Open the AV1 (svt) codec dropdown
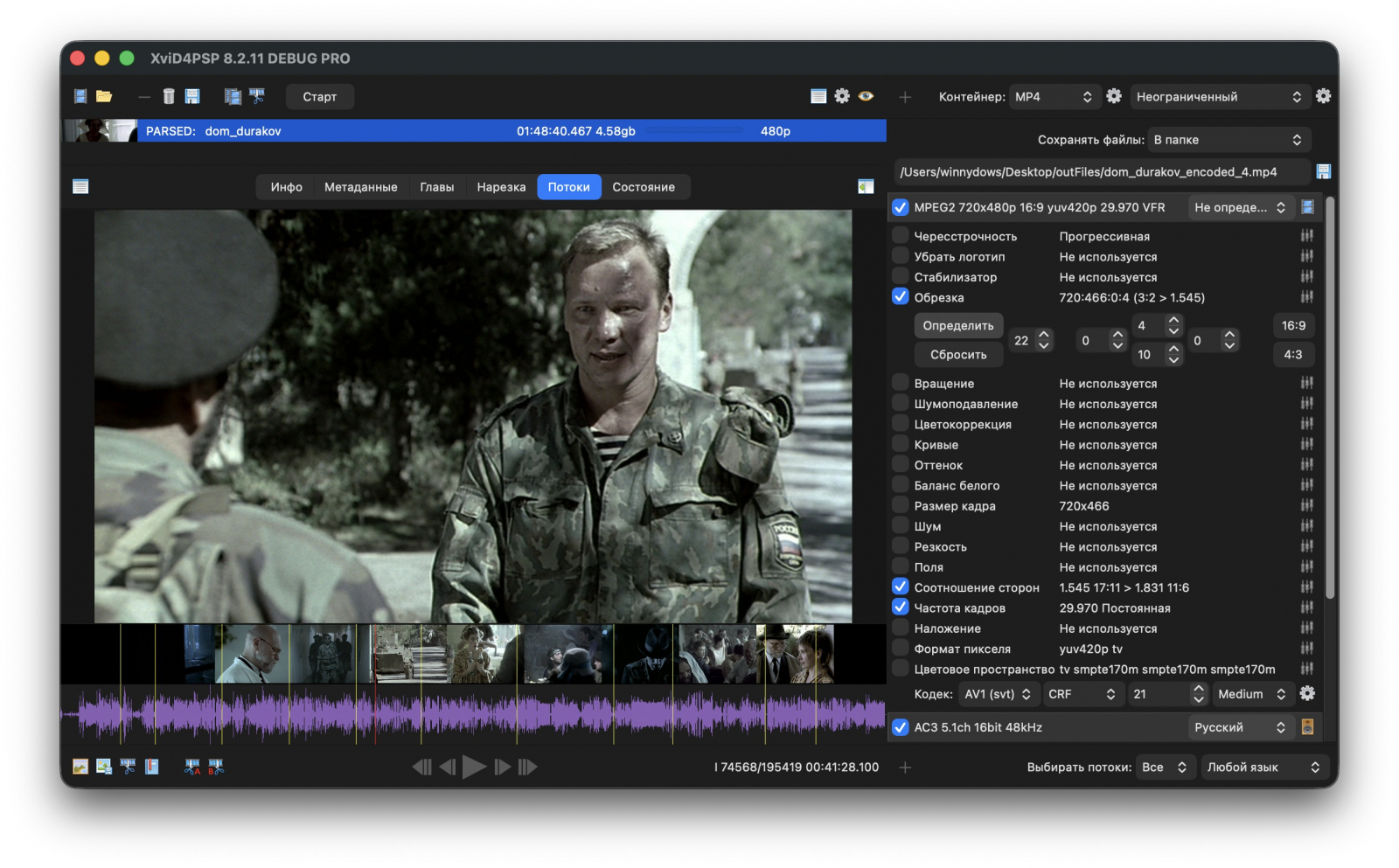Image resolution: width=1399 pixels, height=868 pixels. click(997, 694)
